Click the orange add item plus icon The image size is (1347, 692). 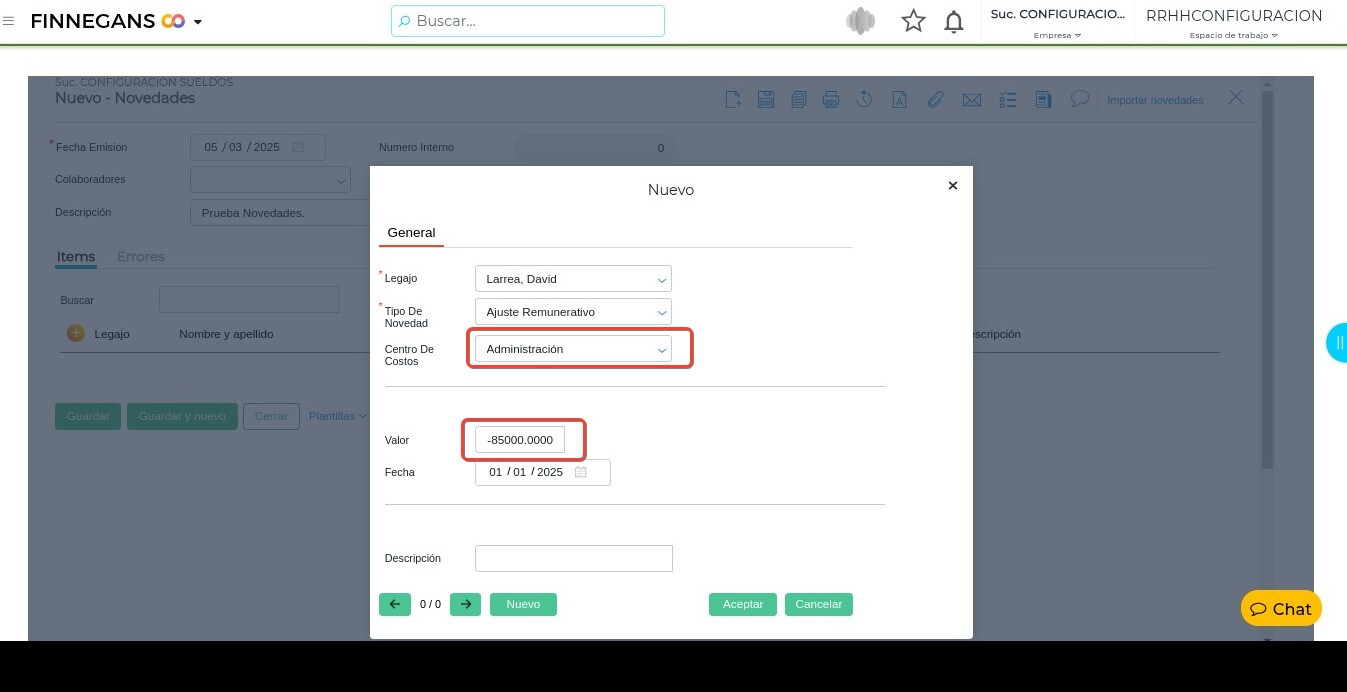click(x=76, y=333)
